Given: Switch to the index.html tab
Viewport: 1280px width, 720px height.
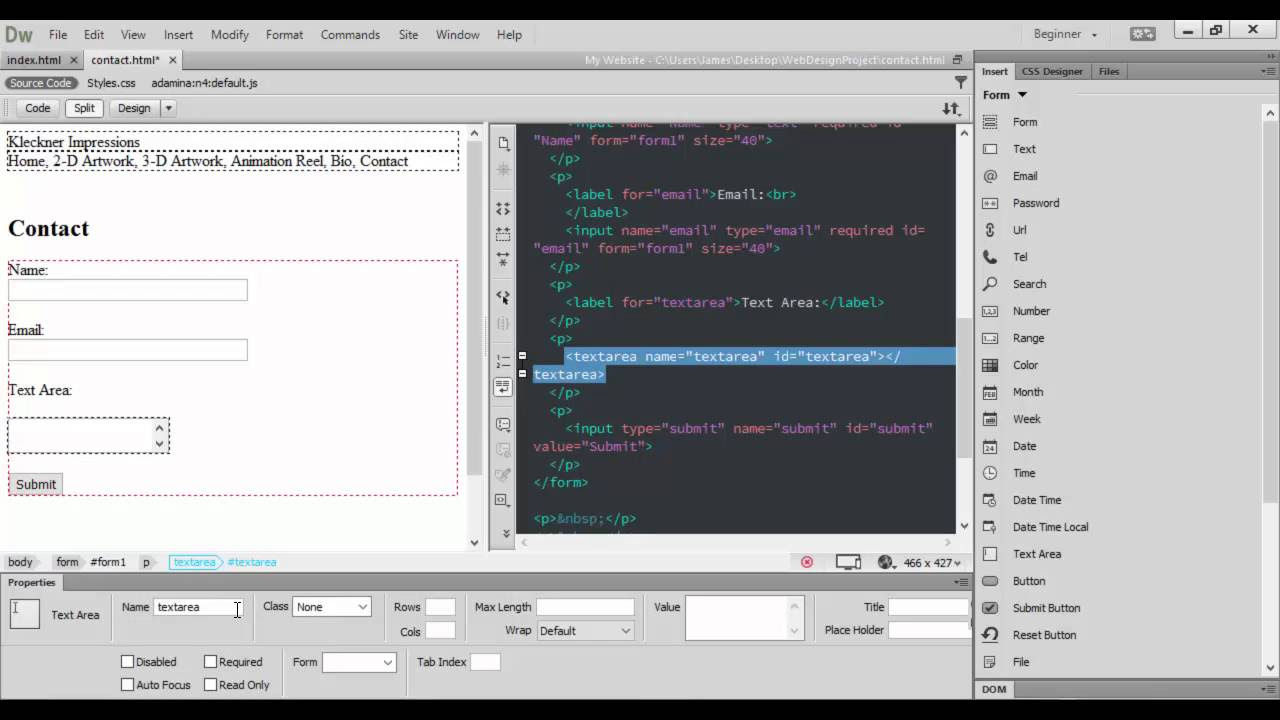Looking at the screenshot, I should [x=34, y=60].
